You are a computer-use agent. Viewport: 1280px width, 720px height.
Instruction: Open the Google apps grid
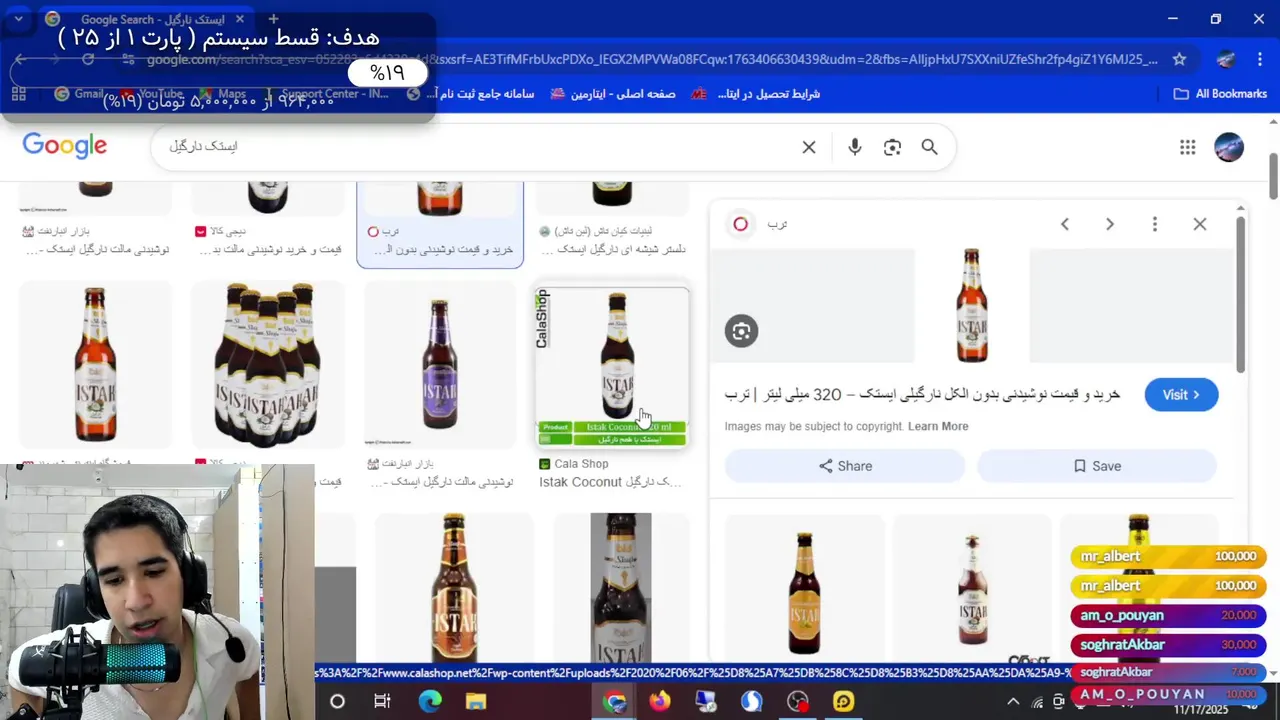pos(1187,147)
